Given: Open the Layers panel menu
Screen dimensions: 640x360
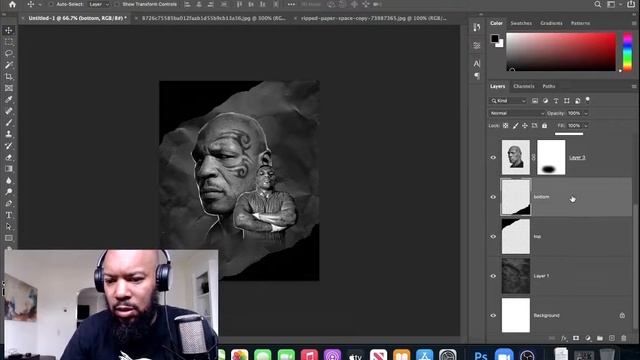Looking at the screenshot, I should pos(633,87).
